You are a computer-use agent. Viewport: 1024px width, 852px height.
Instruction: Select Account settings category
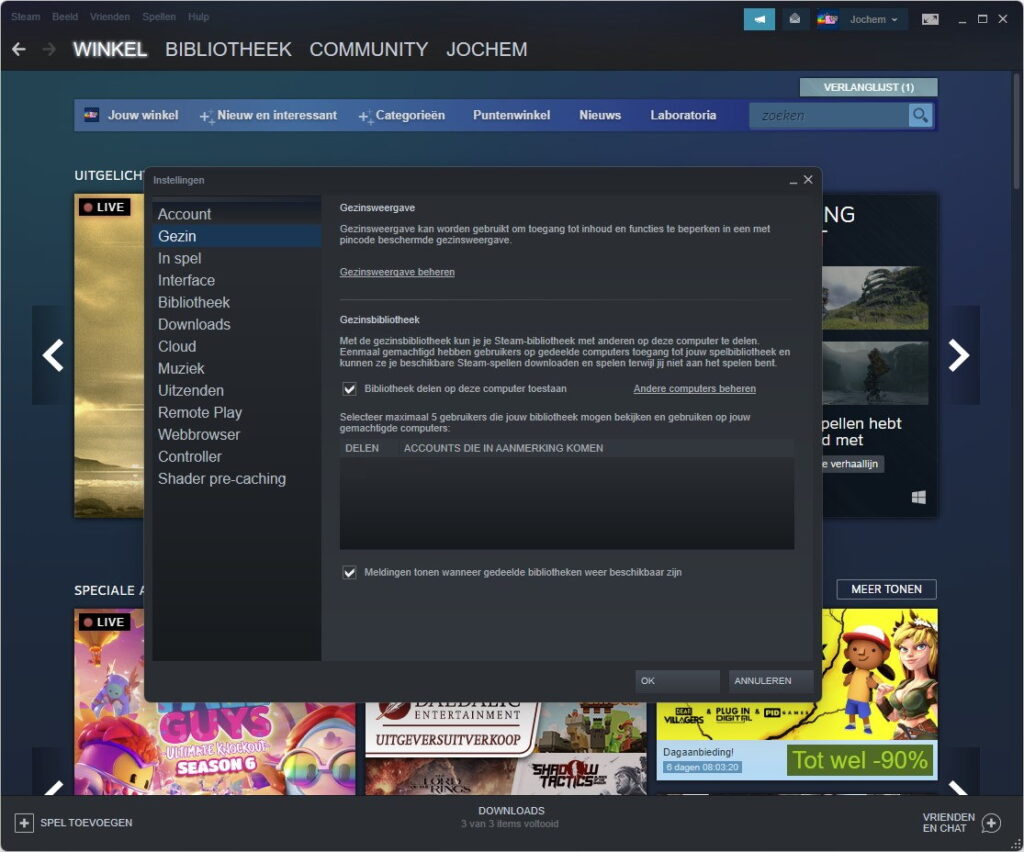(x=236, y=214)
